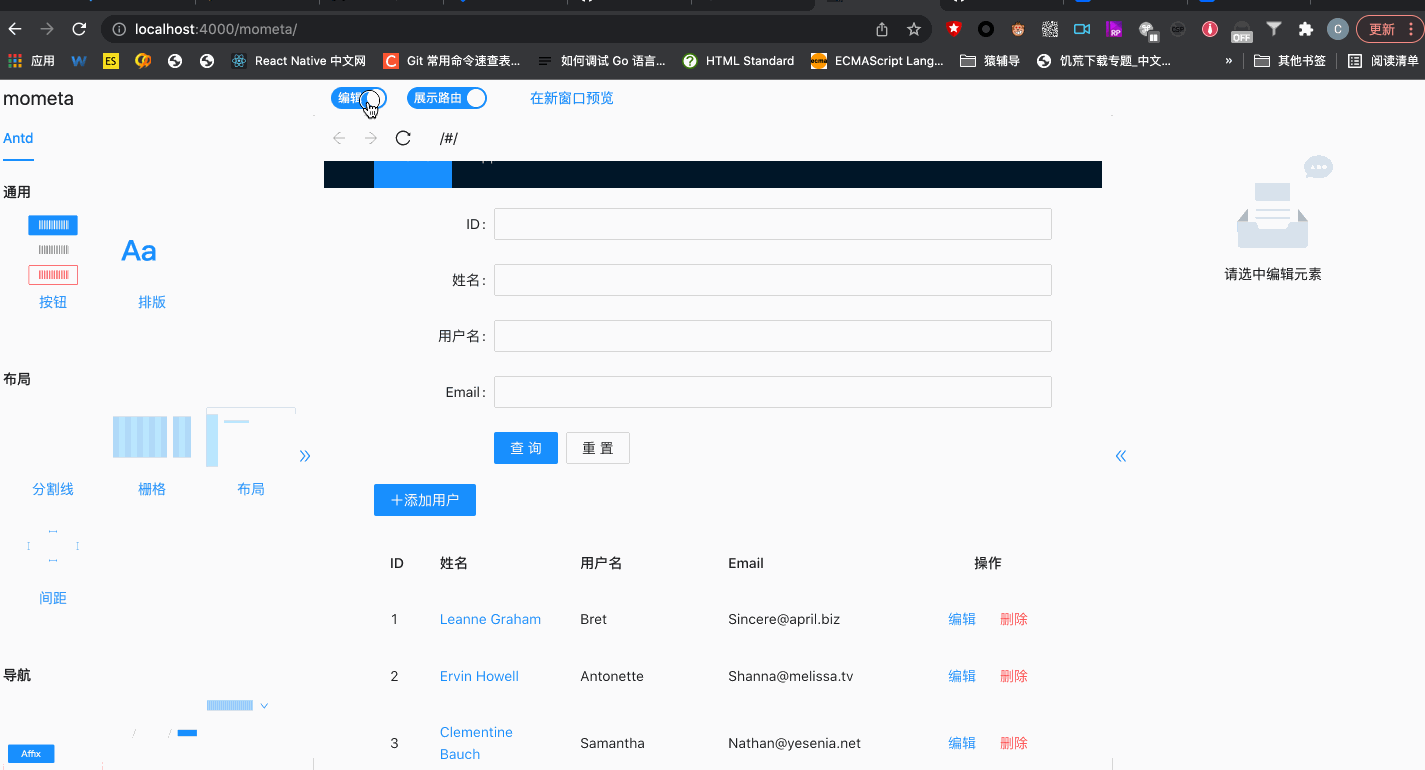Click the OFF extension toggle in toolbar
This screenshot has width=1425, height=770.
point(1240,30)
